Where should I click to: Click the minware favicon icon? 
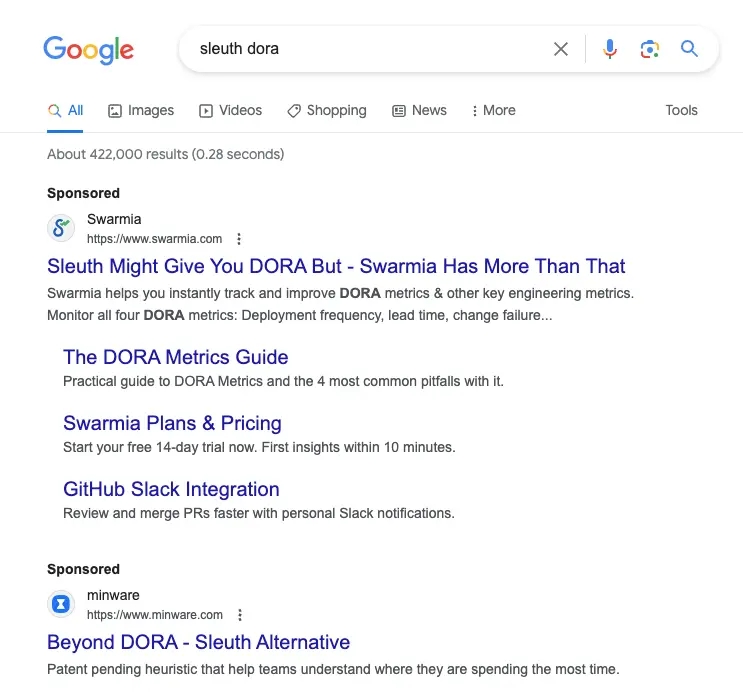tap(61, 604)
